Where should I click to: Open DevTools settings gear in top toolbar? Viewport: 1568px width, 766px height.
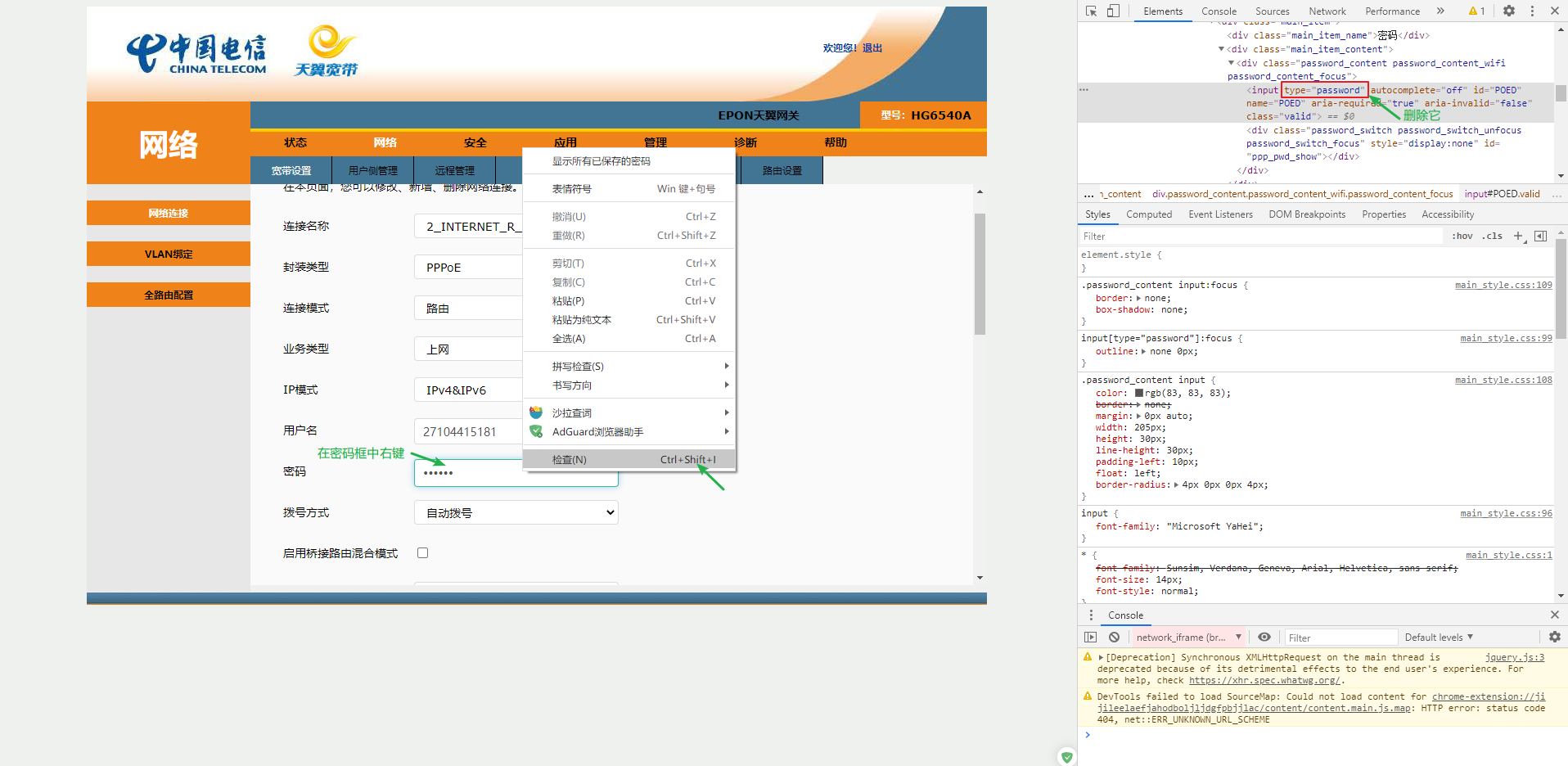click(1509, 11)
